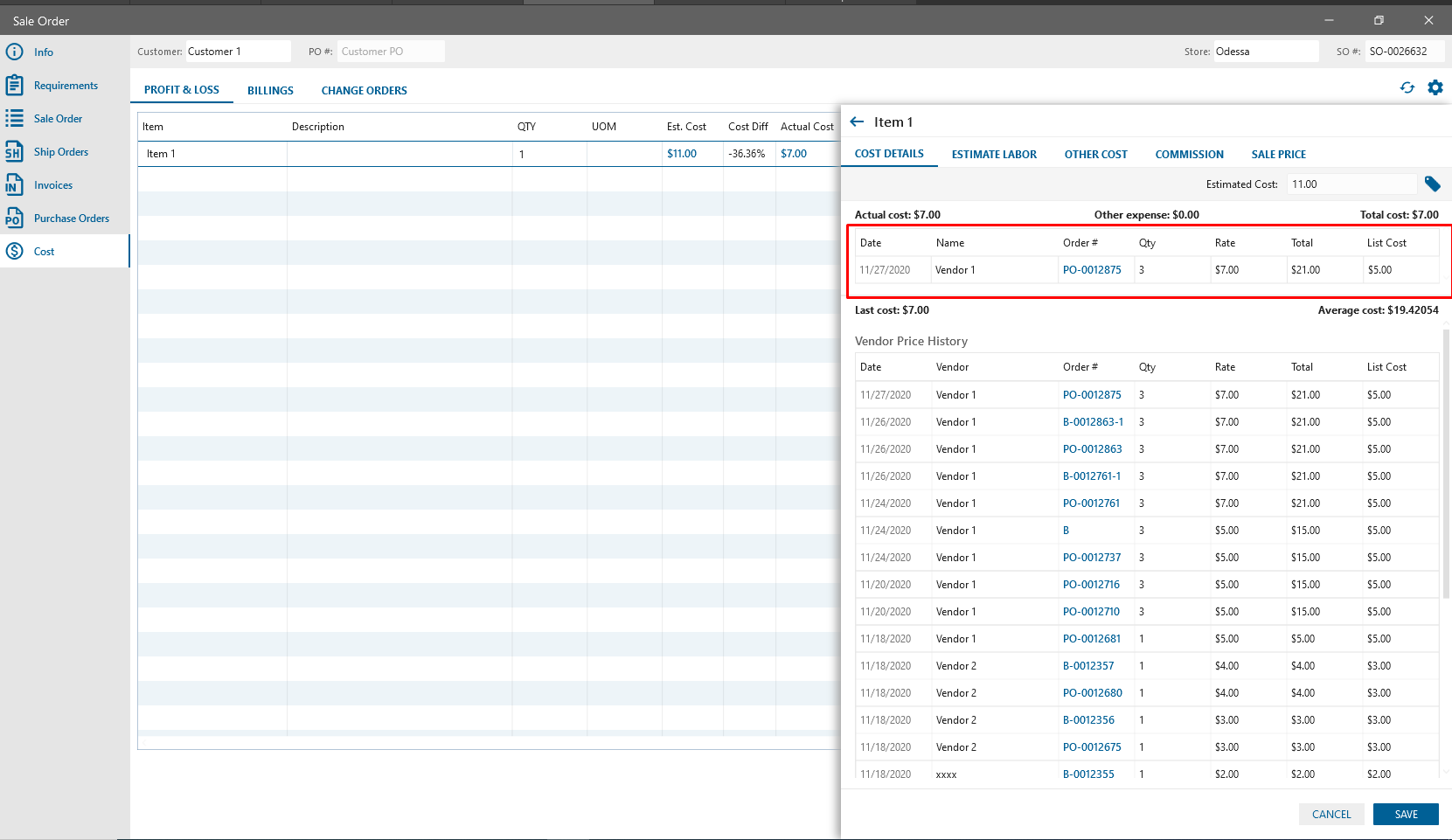This screenshot has width=1452, height=840.
Task: Open the Info sidebar icon
Action: pyautogui.click(x=14, y=52)
